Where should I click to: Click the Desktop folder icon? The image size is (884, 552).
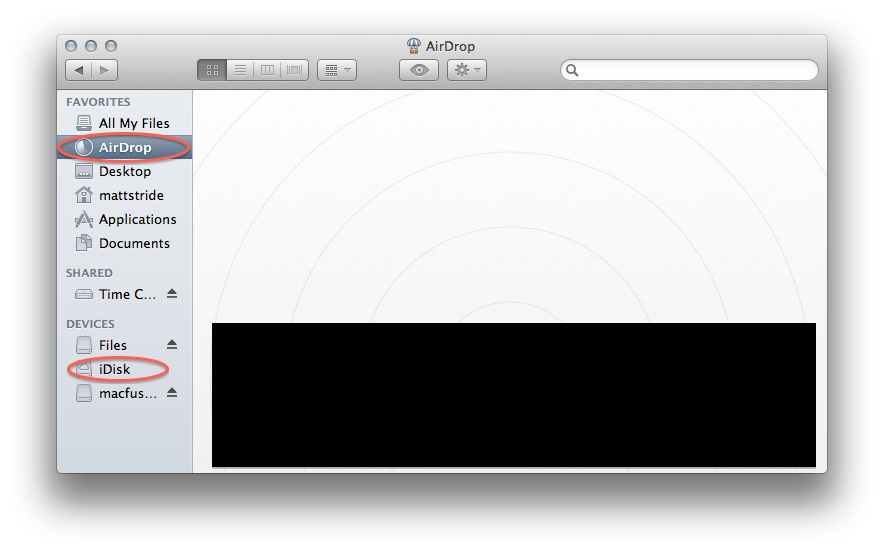[x=84, y=171]
